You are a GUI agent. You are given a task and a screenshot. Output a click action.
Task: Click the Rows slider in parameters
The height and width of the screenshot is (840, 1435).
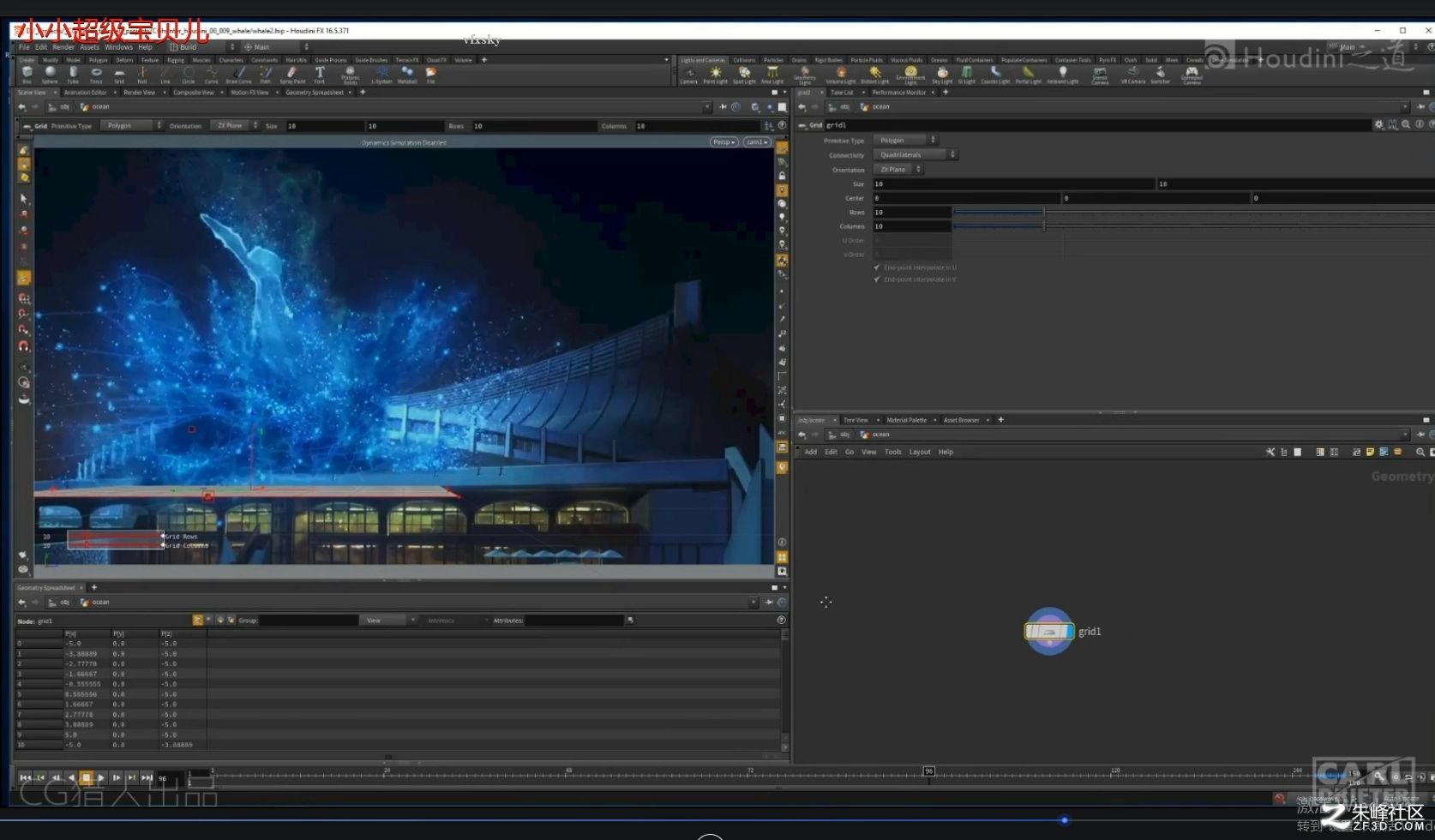[1194, 212]
